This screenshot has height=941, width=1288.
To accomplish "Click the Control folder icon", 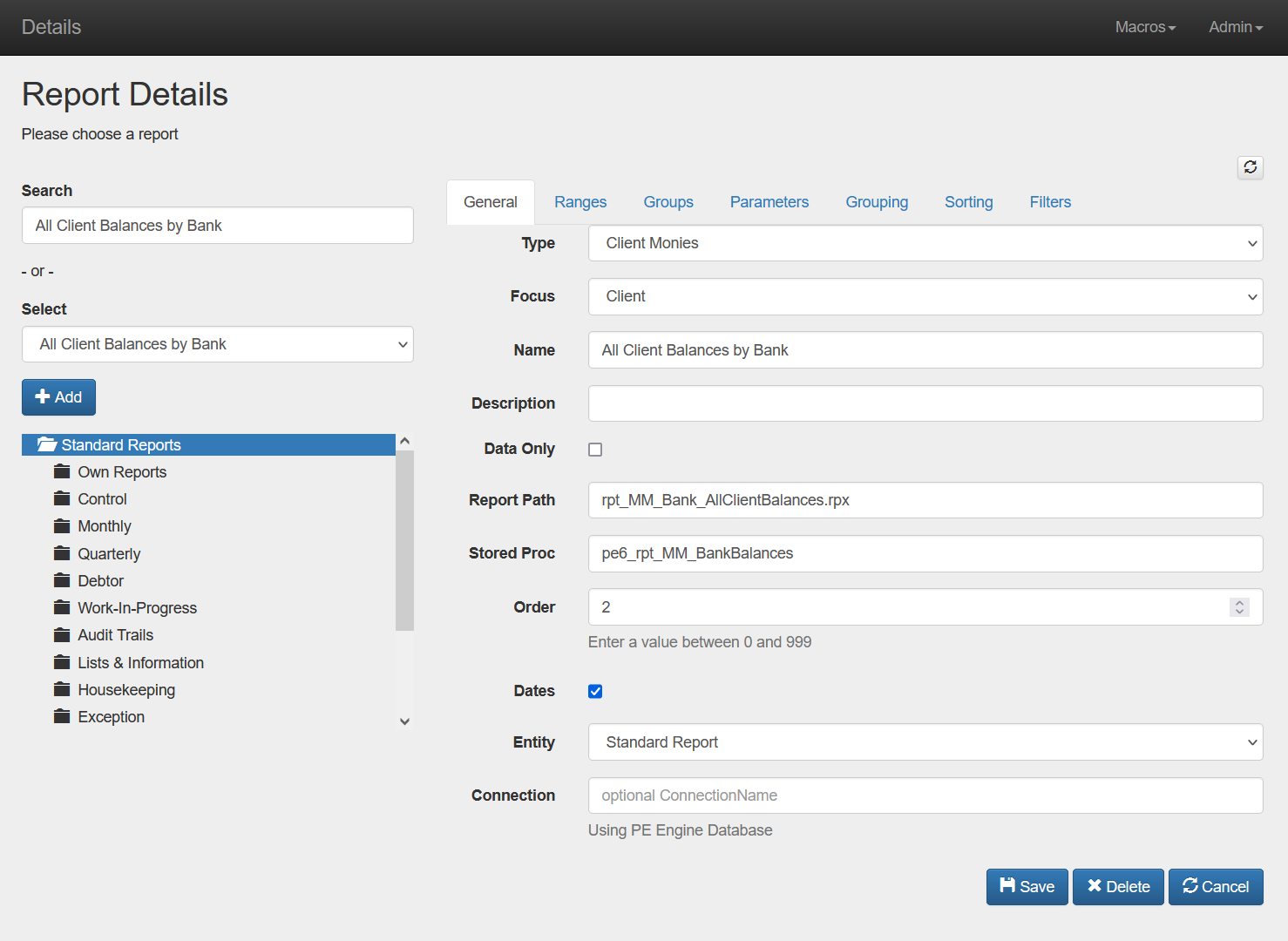I will [x=62, y=498].
